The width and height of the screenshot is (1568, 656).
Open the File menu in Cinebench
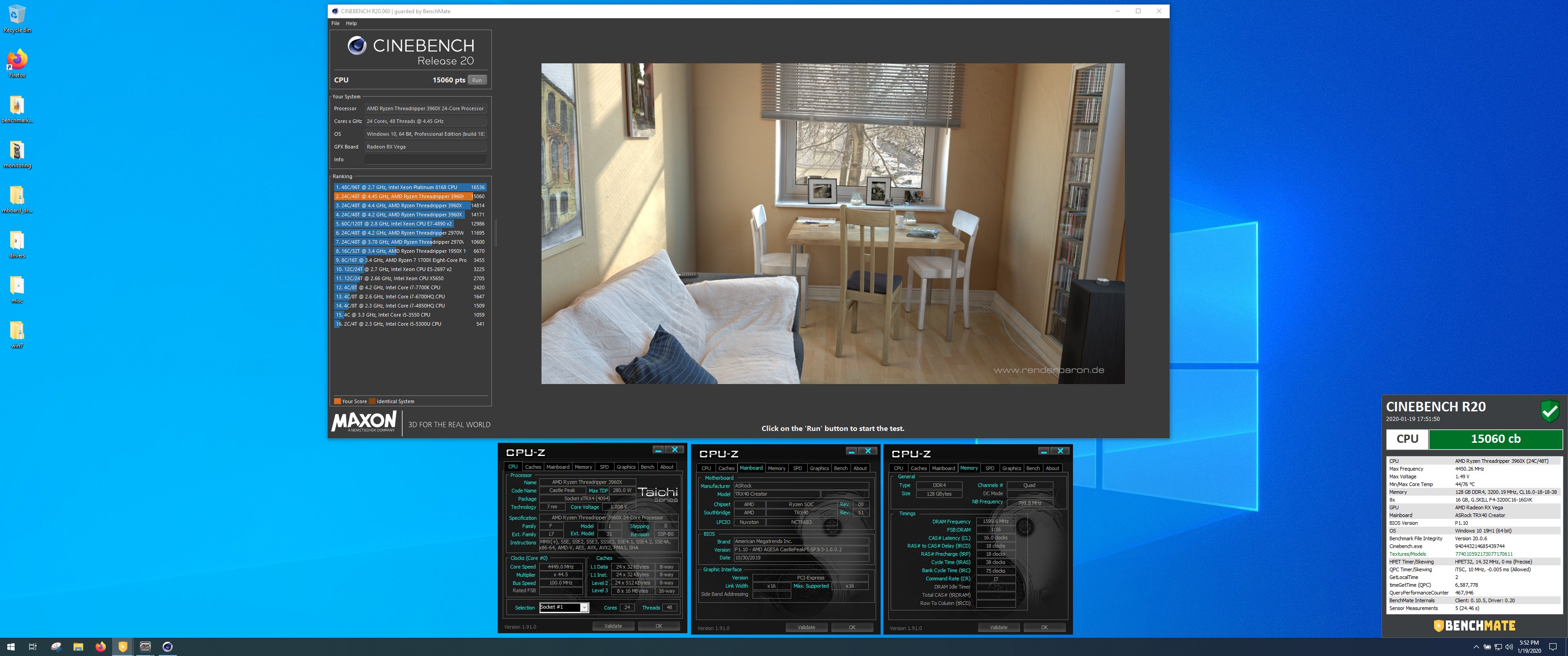point(335,23)
